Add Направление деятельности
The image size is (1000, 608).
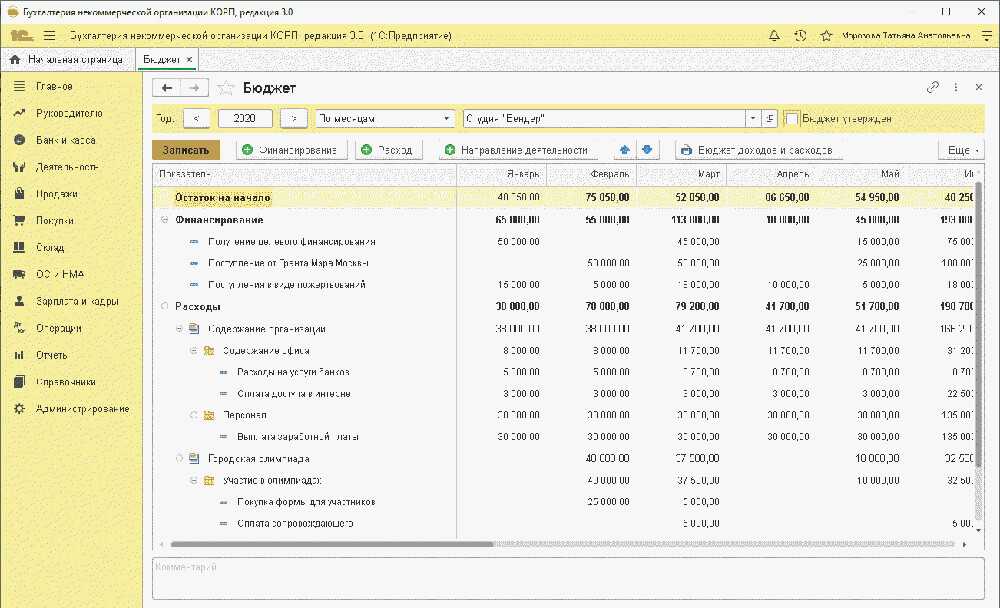point(517,150)
